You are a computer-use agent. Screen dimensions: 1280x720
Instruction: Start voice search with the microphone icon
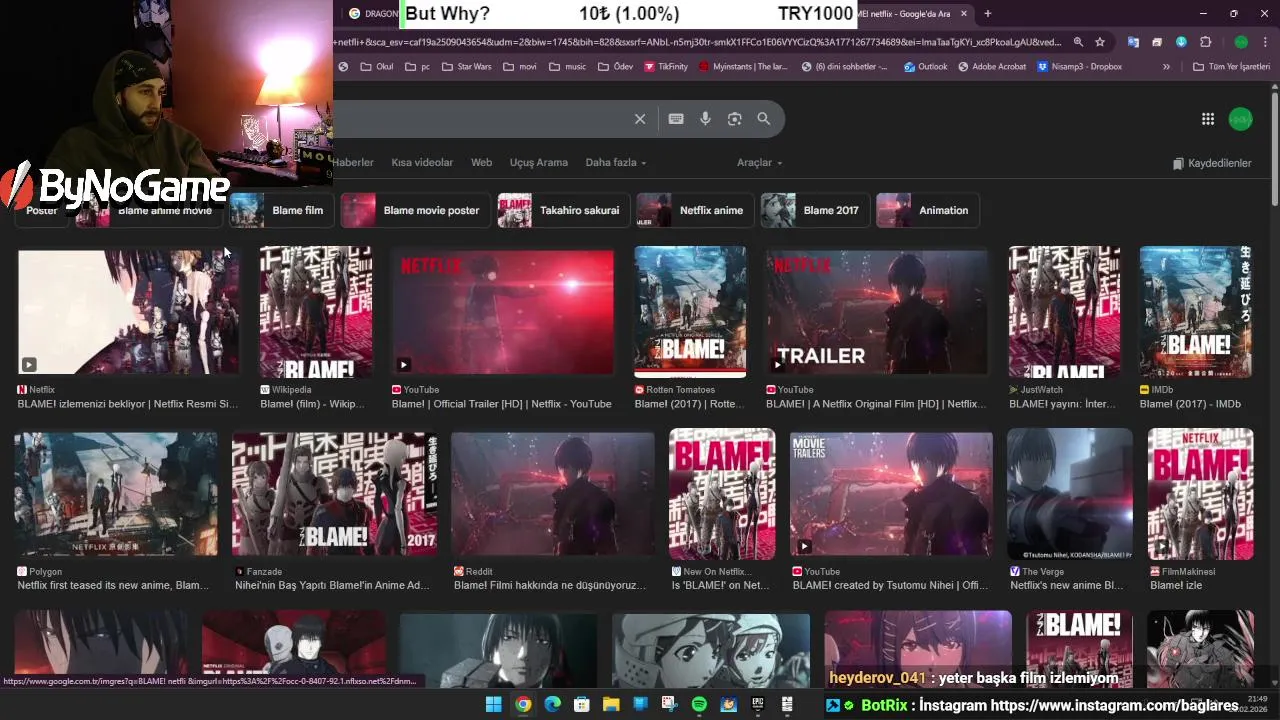coord(705,119)
